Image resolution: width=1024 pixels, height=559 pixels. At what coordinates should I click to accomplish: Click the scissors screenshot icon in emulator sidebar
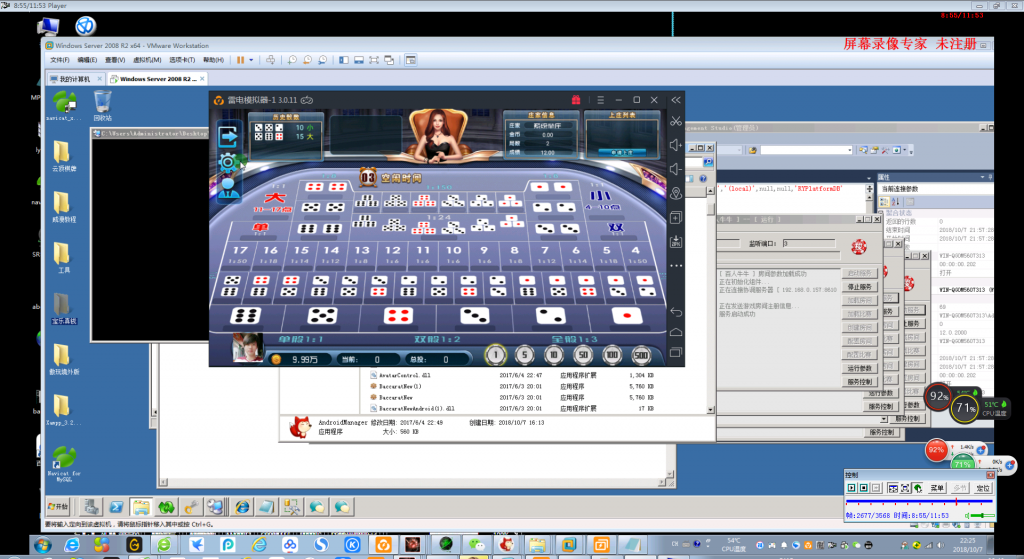[676, 121]
